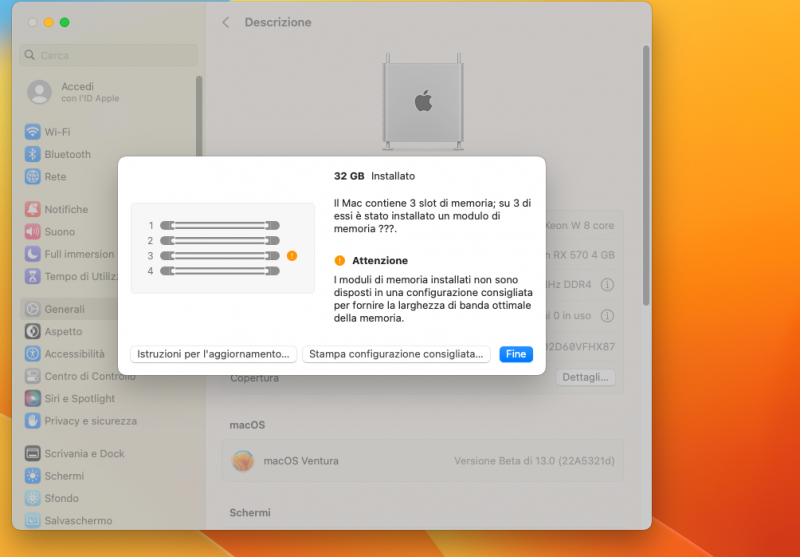
Task: Open Istruzioni per l'aggiornamento
Action: coord(213,354)
